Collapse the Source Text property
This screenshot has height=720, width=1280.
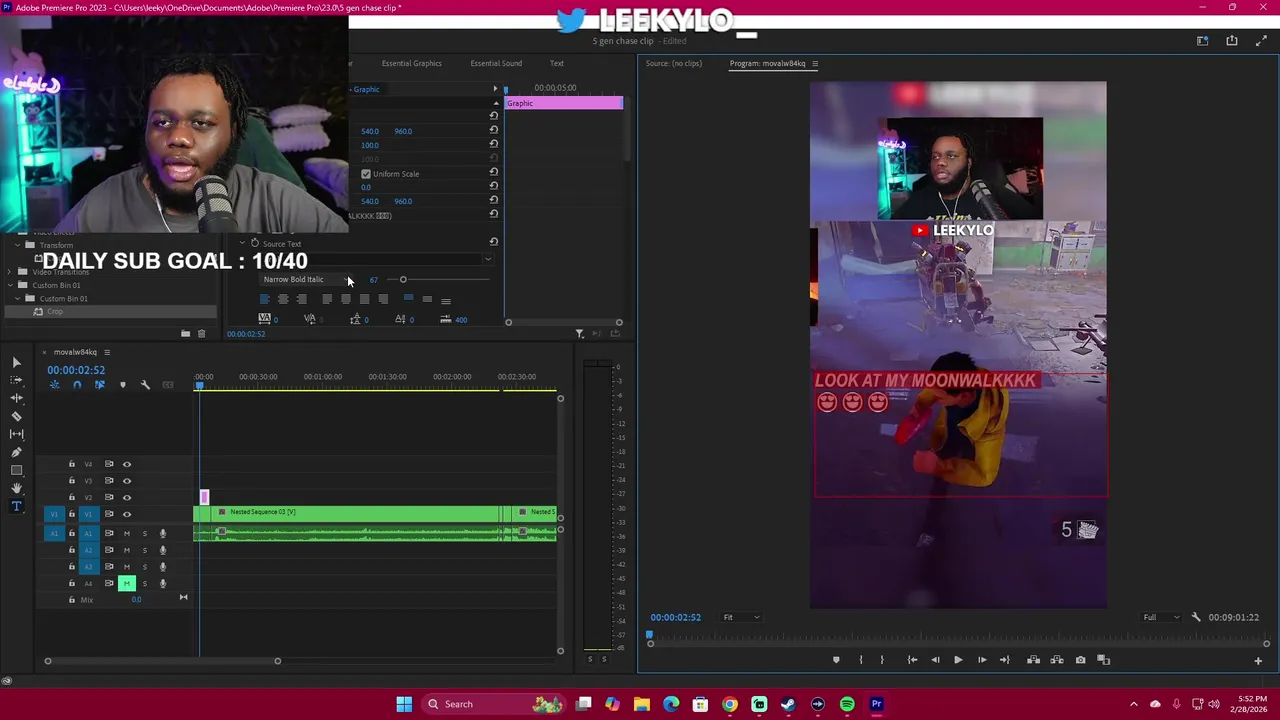coord(243,243)
